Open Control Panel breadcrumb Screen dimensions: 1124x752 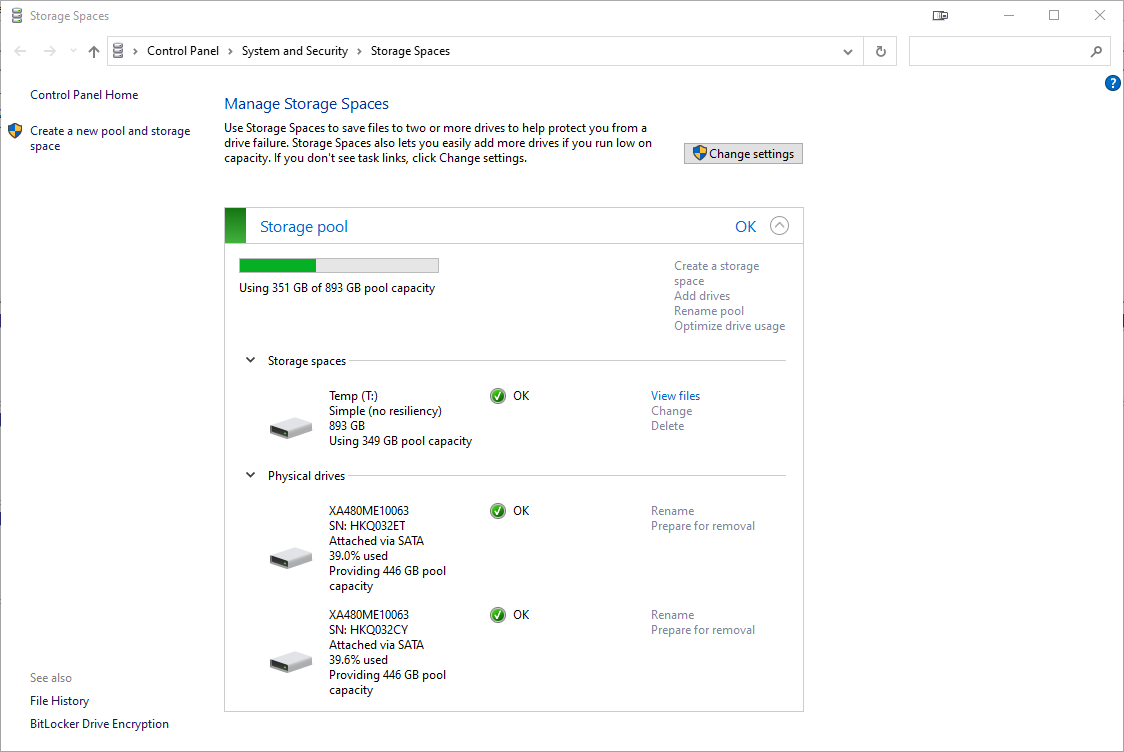[x=183, y=51]
